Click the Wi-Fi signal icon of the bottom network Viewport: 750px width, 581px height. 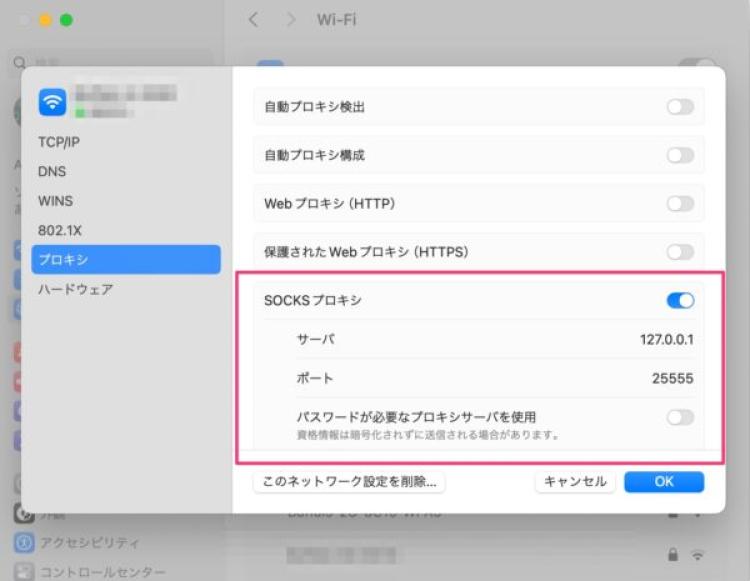click(699, 554)
